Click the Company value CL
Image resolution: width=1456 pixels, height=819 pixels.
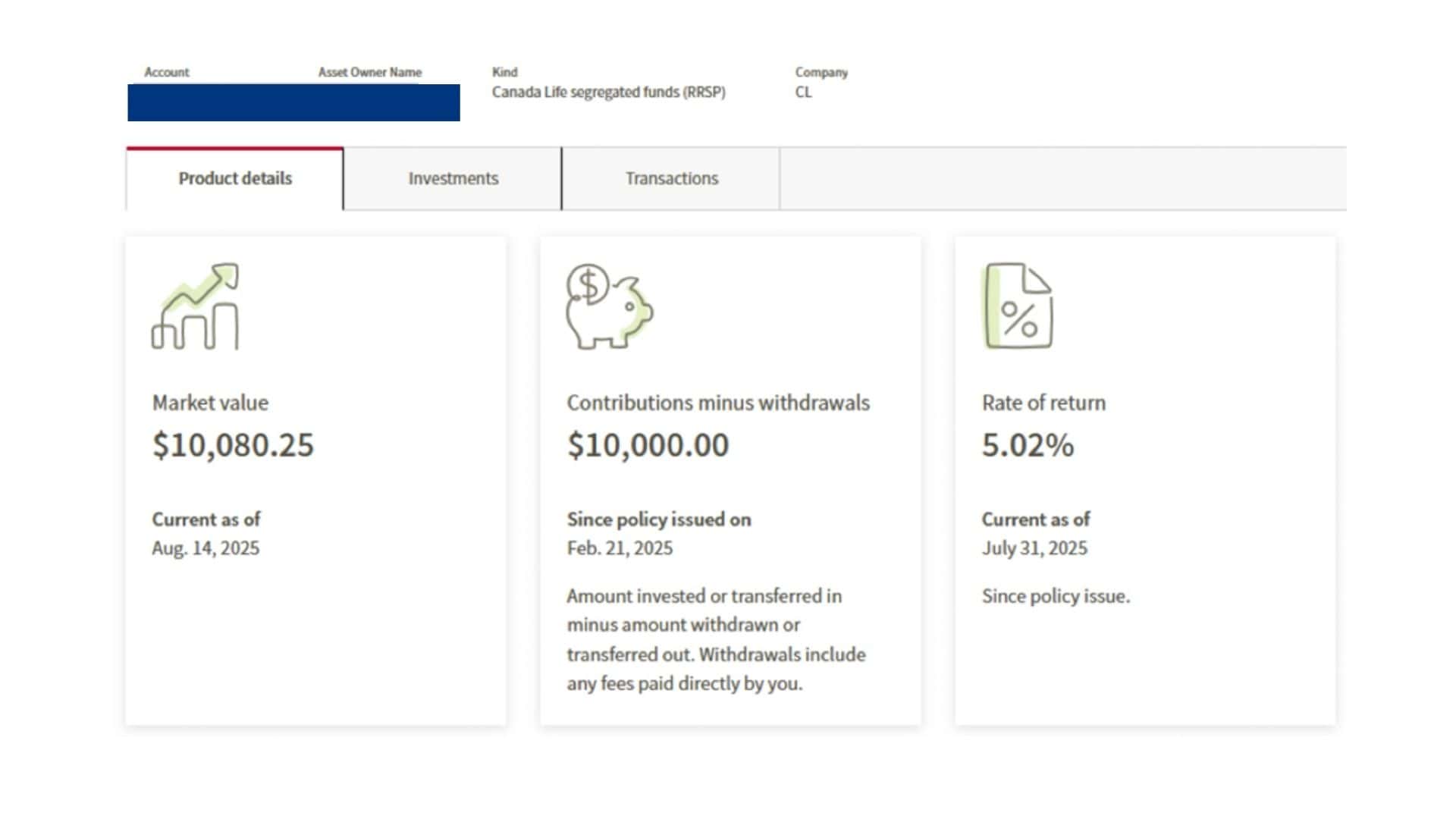point(803,93)
